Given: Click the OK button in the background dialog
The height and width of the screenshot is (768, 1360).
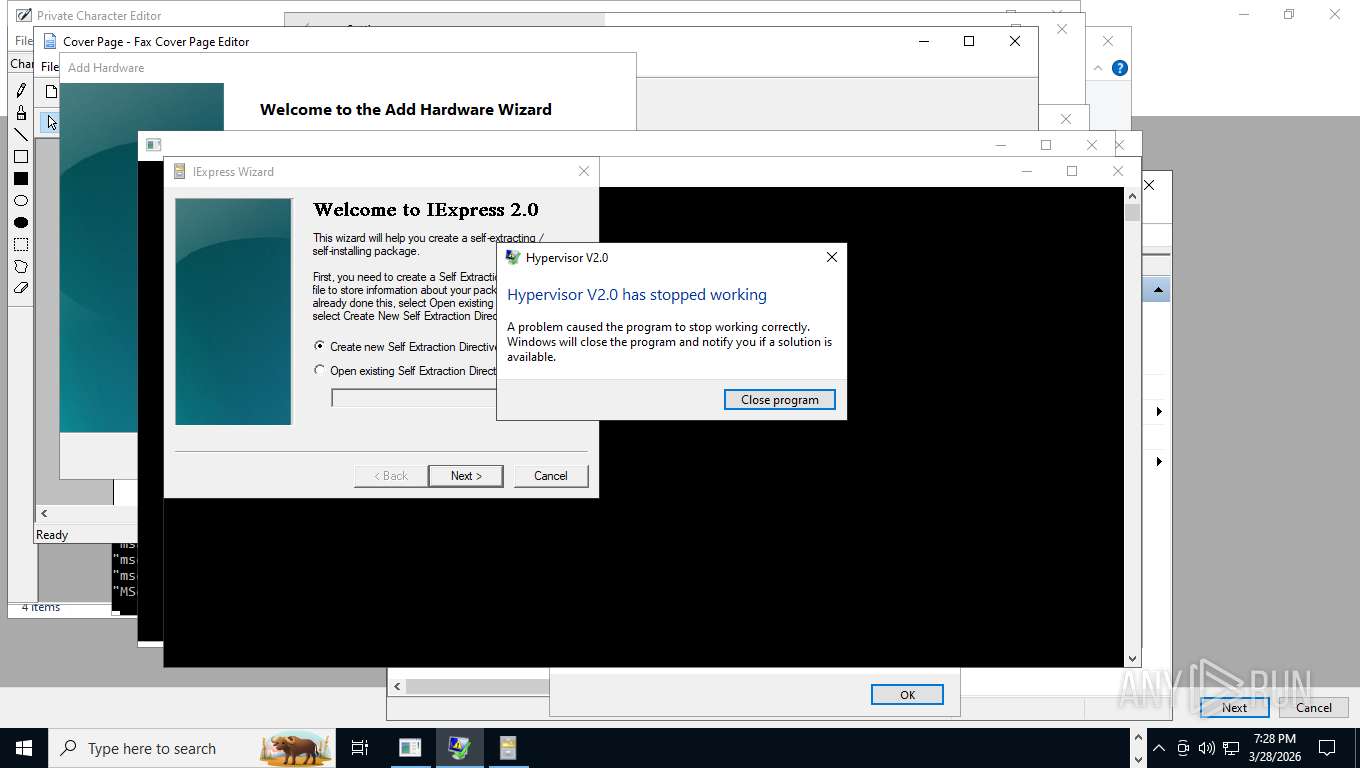Looking at the screenshot, I should click(907, 694).
